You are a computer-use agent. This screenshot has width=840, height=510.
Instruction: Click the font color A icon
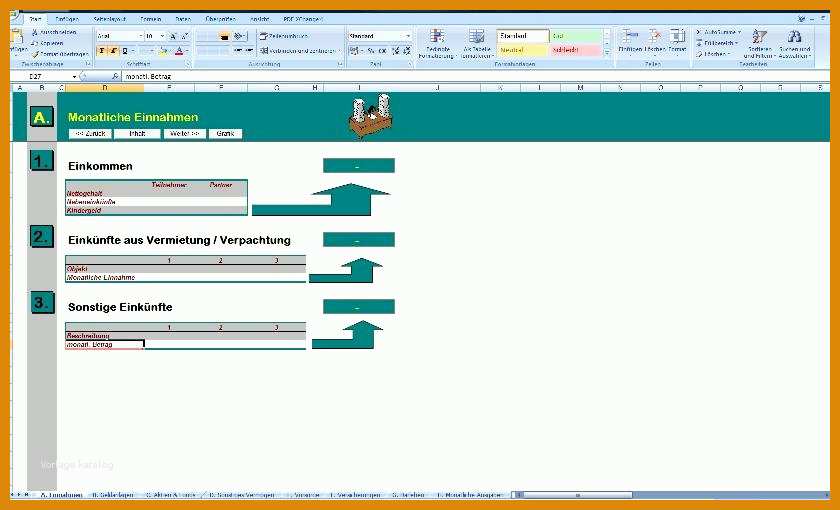tap(179, 51)
